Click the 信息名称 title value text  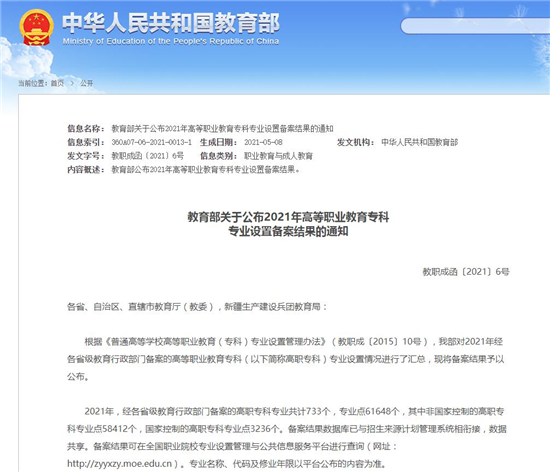click(x=222, y=129)
